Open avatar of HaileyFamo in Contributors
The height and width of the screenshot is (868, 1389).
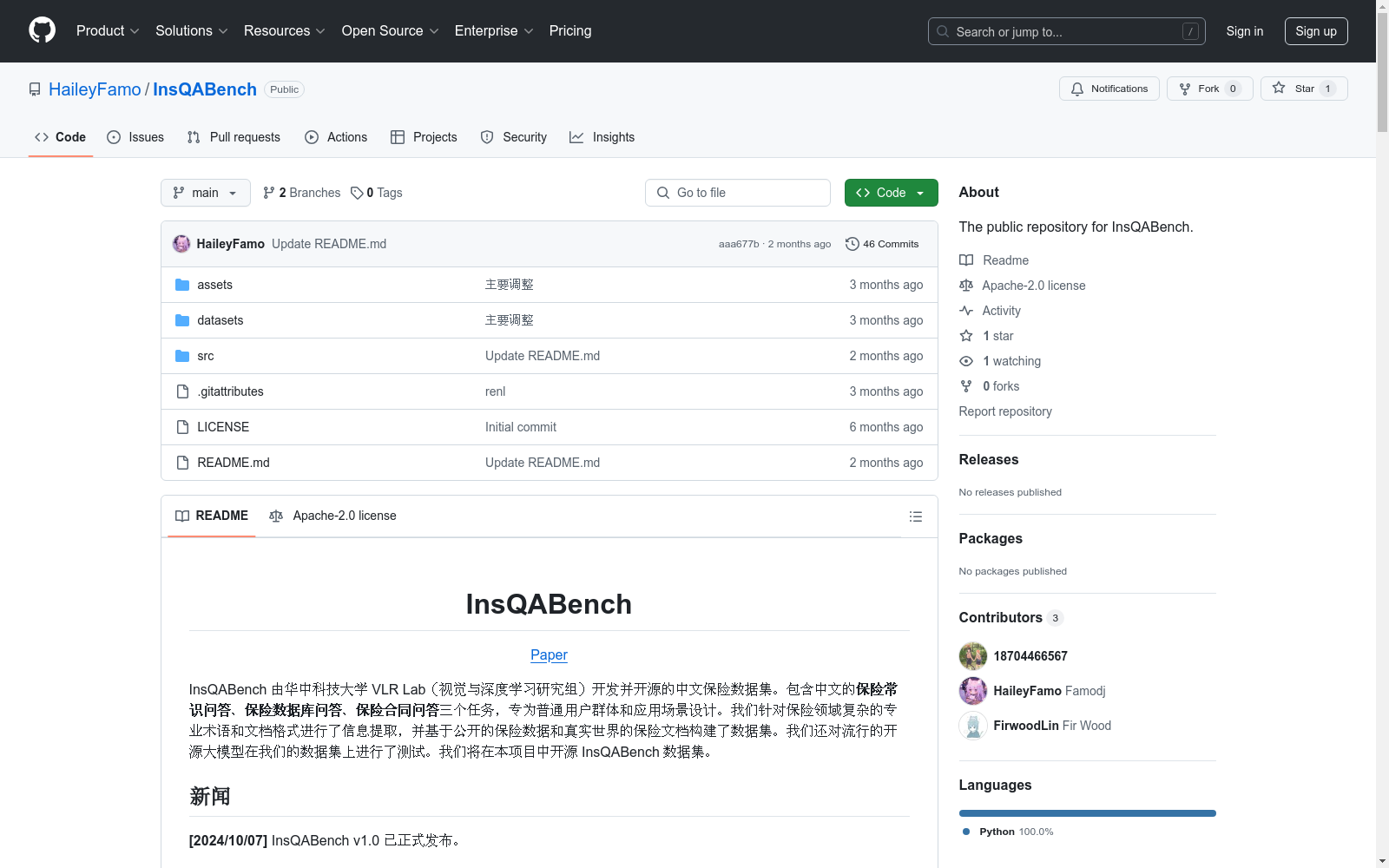point(973,691)
